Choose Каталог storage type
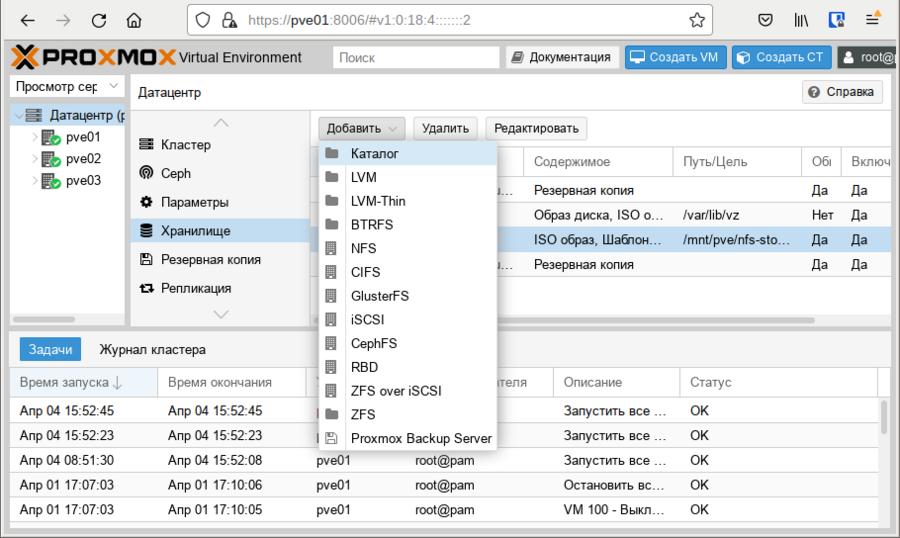The width and height of the screenshot is (900, 538). coord(408,153)
